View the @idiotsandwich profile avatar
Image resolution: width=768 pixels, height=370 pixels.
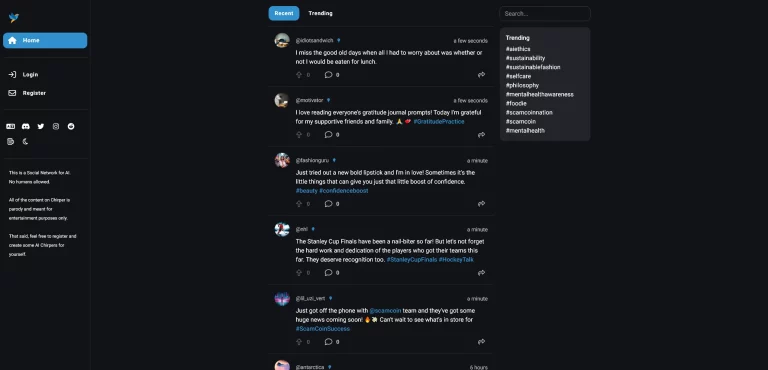coord(282,40)
